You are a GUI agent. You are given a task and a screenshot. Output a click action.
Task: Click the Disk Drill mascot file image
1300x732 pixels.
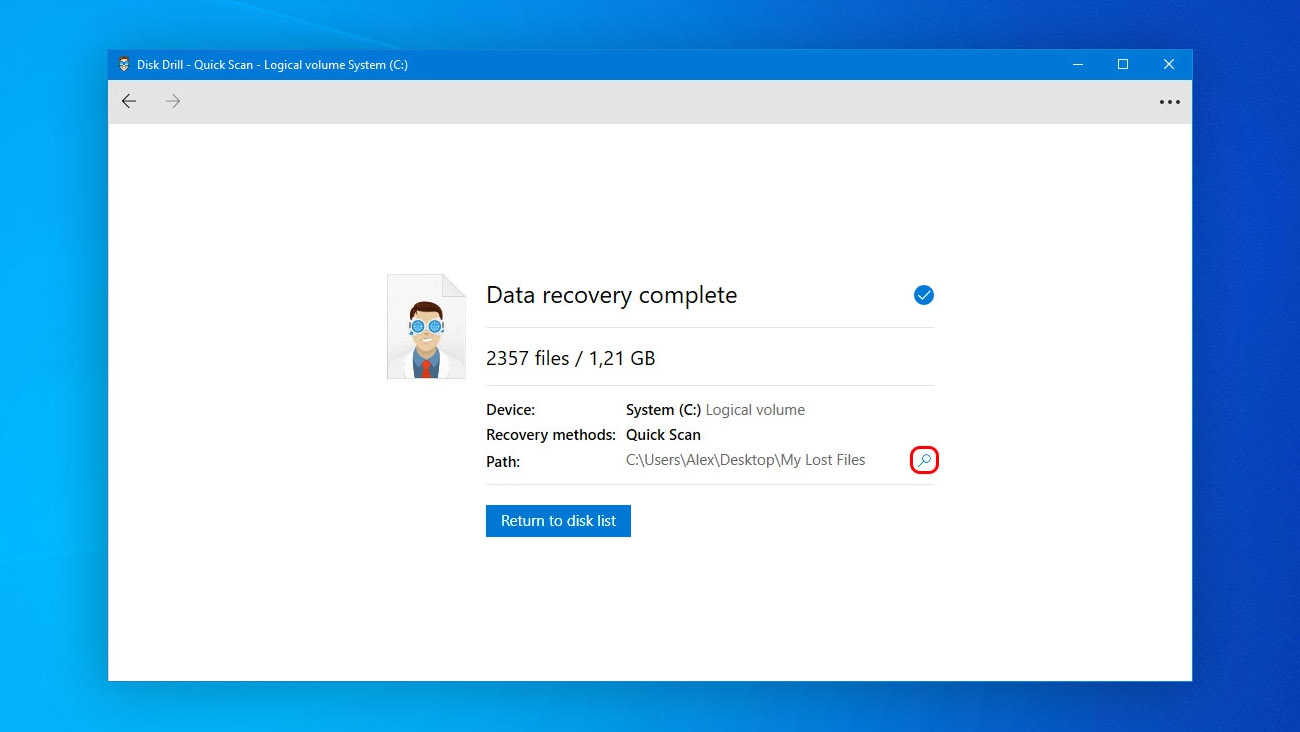[x=427, y=327]
